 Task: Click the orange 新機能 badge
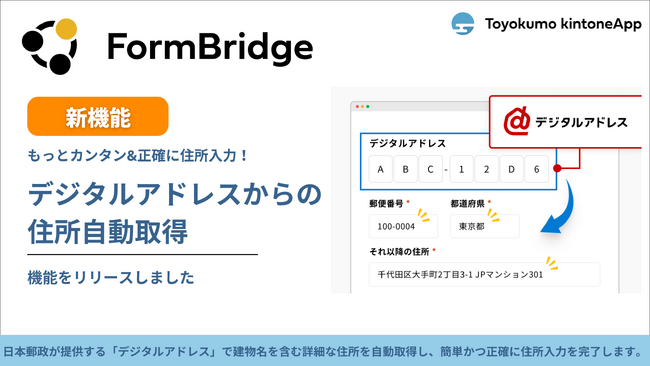[x=98, y=116]
